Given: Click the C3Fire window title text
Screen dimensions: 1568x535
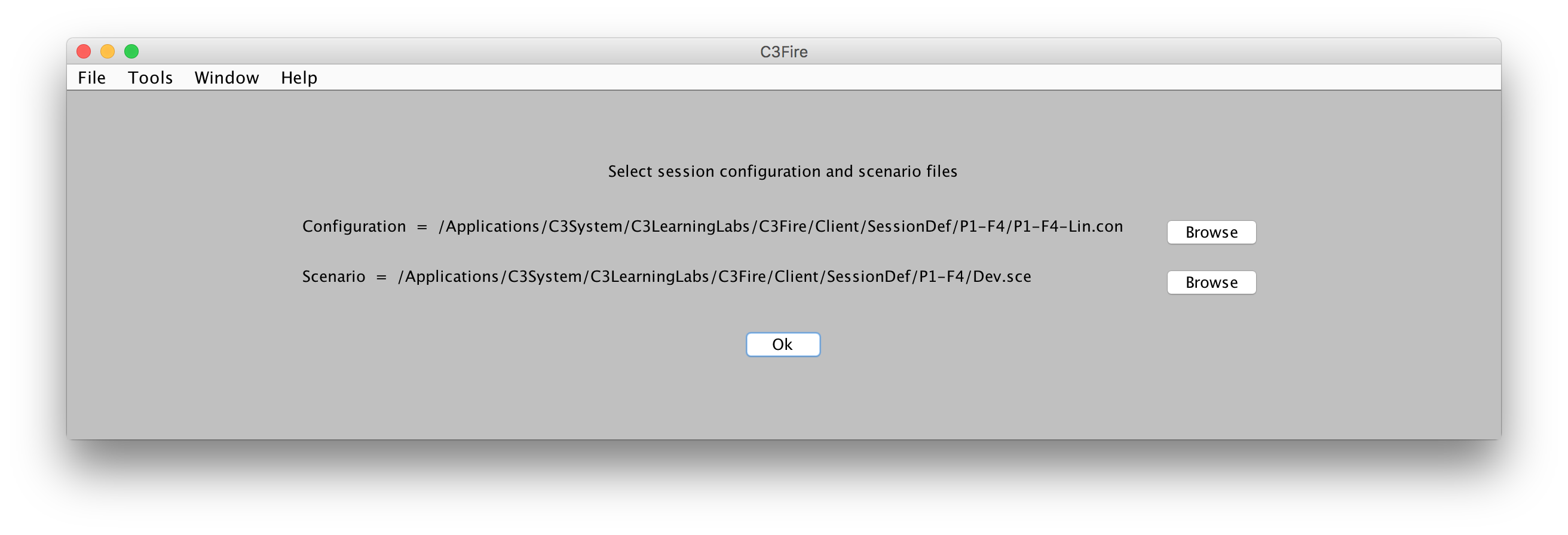Looking at the screenshot, I should point(783,52).
